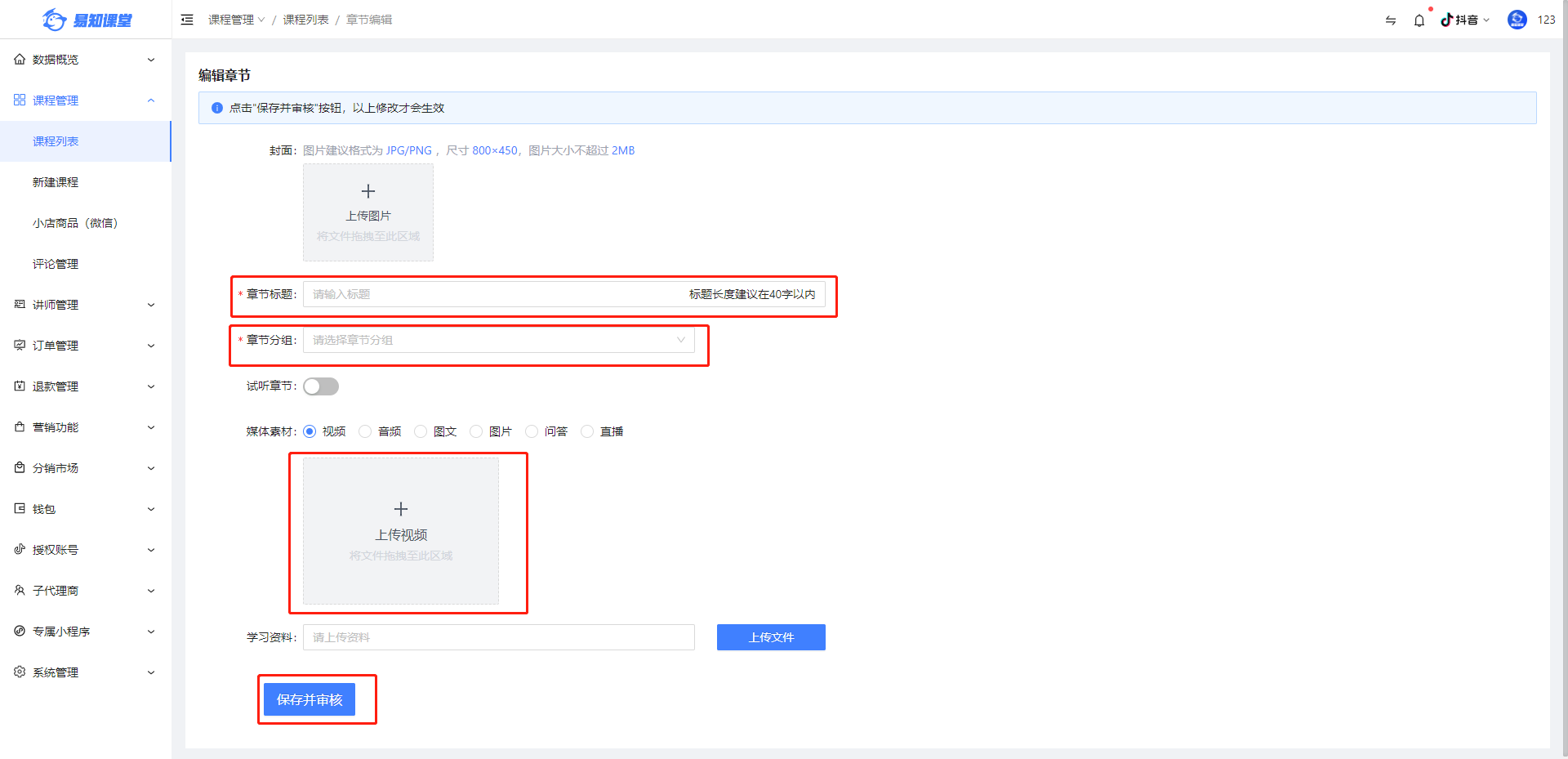Click the 课程管理 grid icon
The height and width of the screenshot is (759, 1568).
[20, 100]
